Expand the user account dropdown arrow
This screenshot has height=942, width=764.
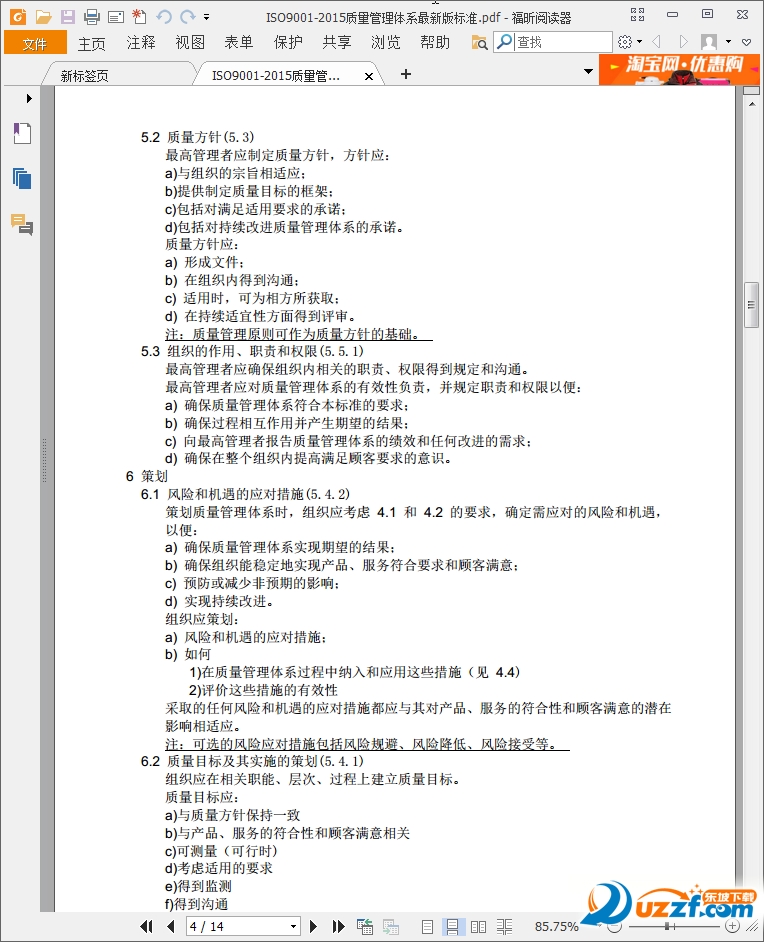tap(729, 42)
